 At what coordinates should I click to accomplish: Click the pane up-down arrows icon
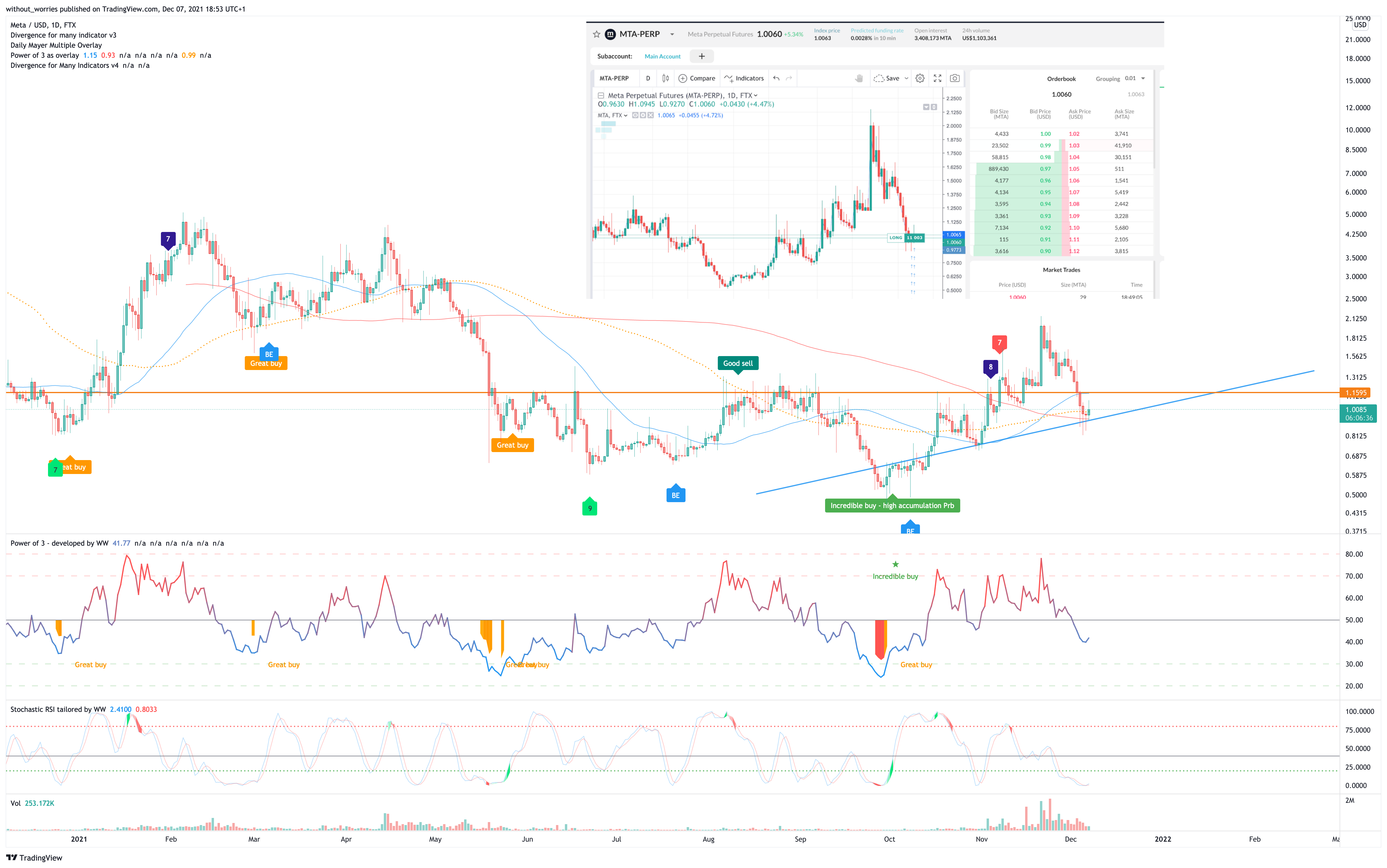[x=934, y=107]
